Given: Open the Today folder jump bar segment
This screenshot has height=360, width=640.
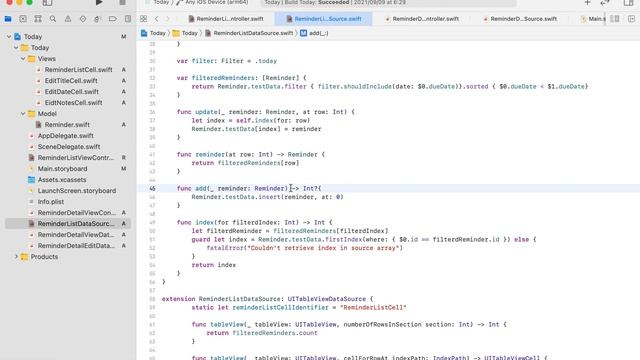Looking at the screenshot, I should 185,33.
